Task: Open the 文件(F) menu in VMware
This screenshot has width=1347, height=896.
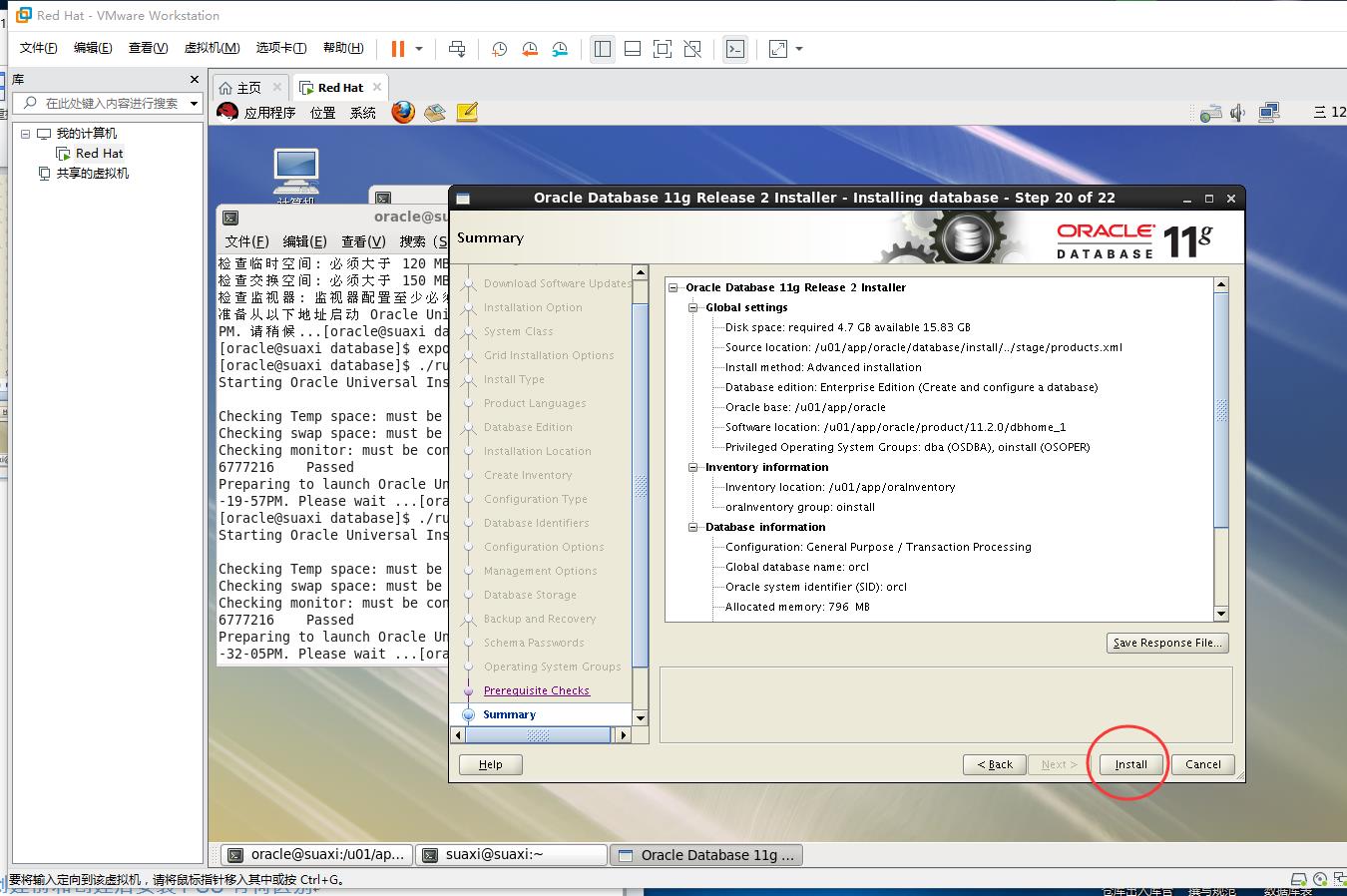Action: (x=39, y=48)
